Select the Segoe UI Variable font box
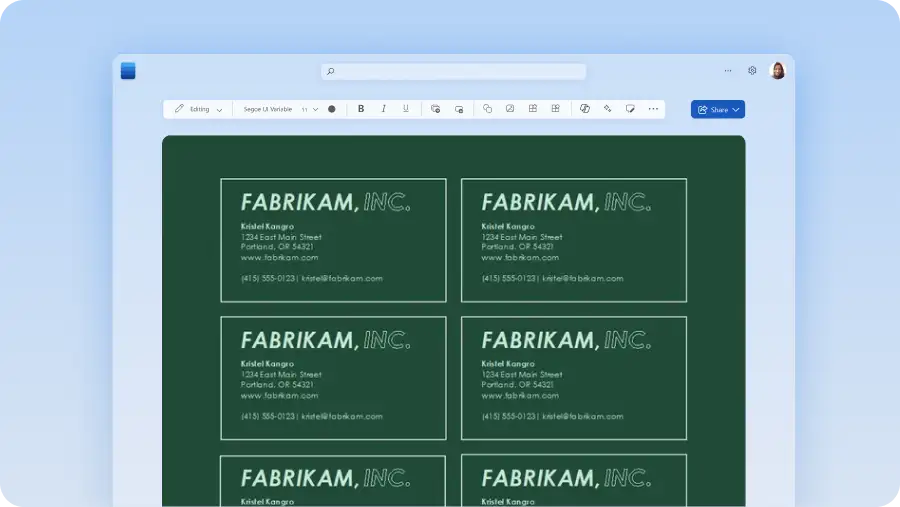 [x=267, y=109]
